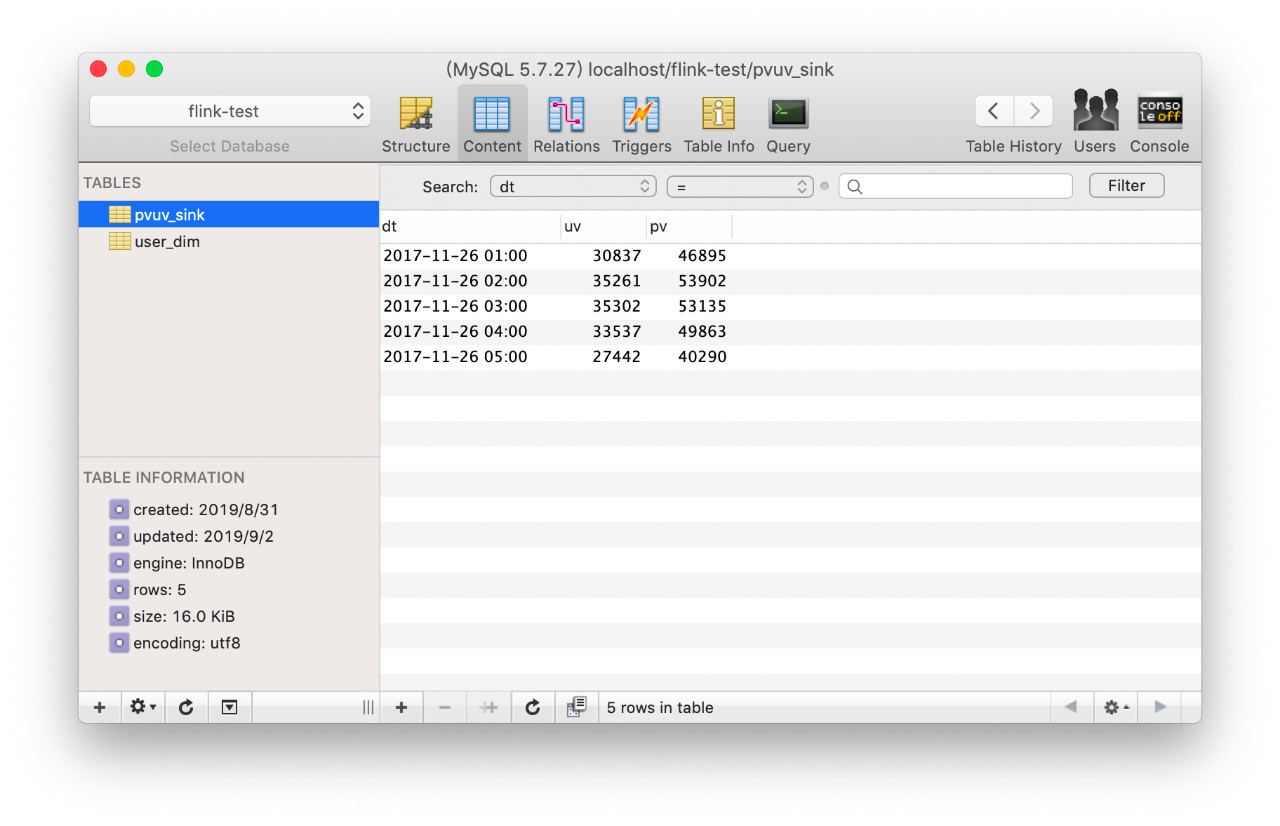
Task: Open the tables gear action menu
Action: click(x=143, y=707)
